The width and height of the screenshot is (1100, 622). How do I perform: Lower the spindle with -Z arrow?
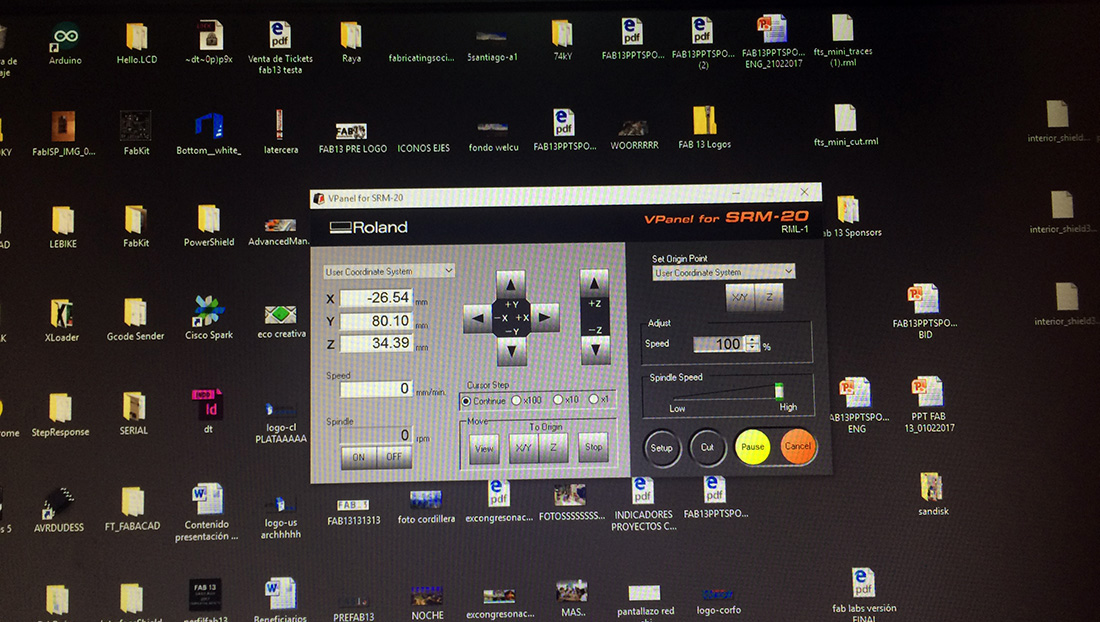click(595, 349)
